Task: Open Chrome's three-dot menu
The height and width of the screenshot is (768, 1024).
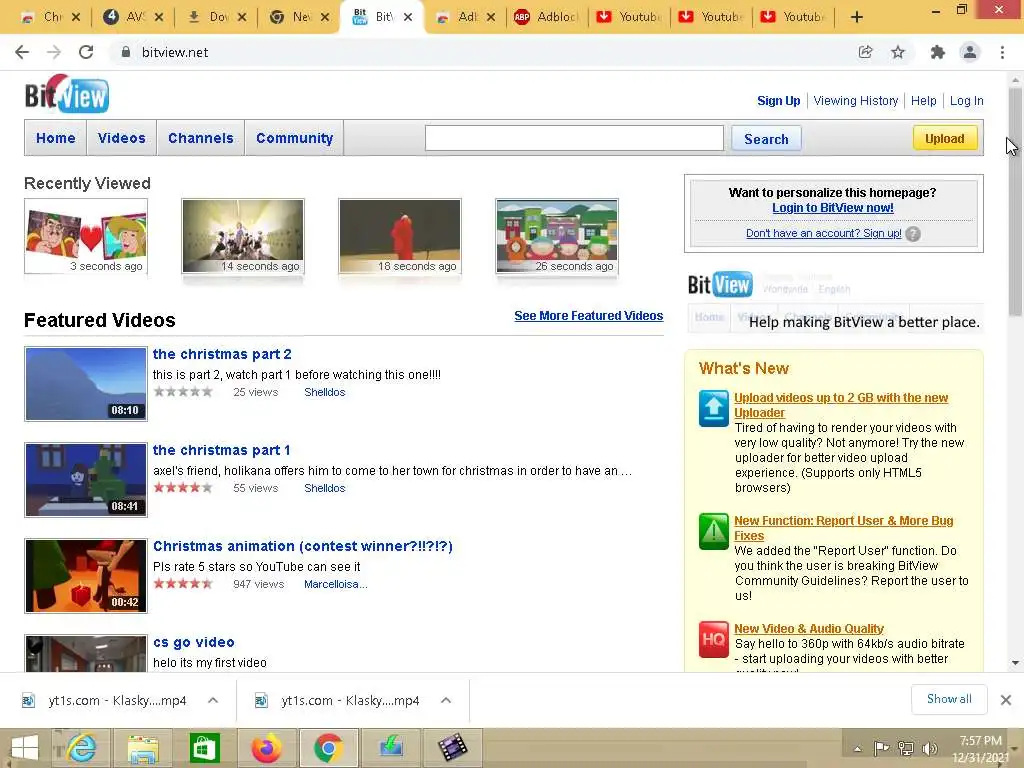Action: [x=1002, y=52]
